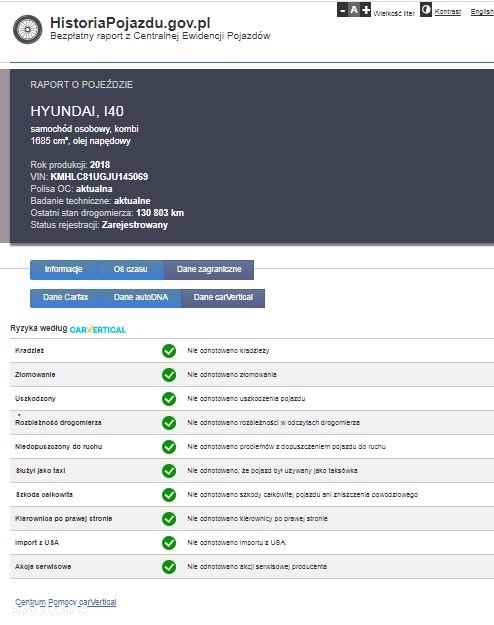Click the carVertical brand logo
The height and width of the screenshot is (625, 494).
[98, 330]
